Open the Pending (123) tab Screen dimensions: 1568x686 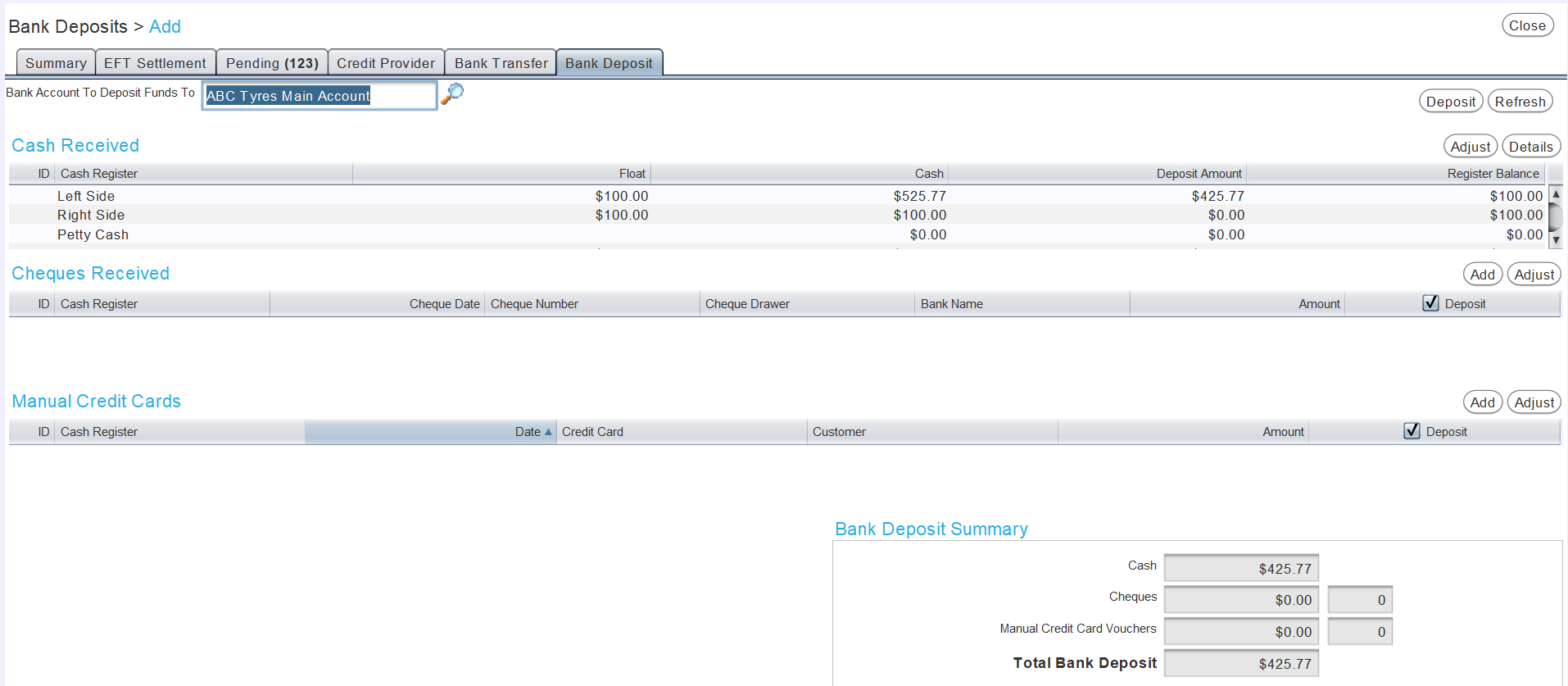click(x=272, y=63)
